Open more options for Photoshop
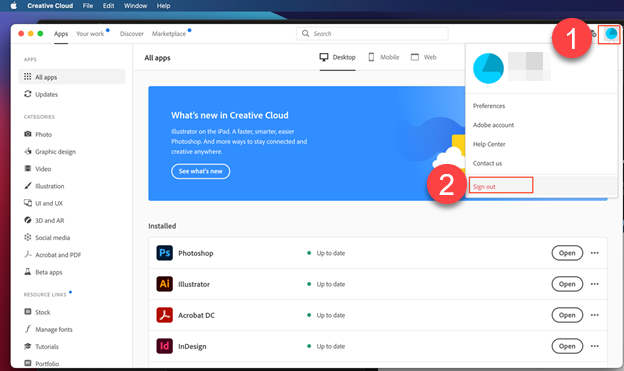Viewport: 624px width, 371px height. tap(595, 253)
